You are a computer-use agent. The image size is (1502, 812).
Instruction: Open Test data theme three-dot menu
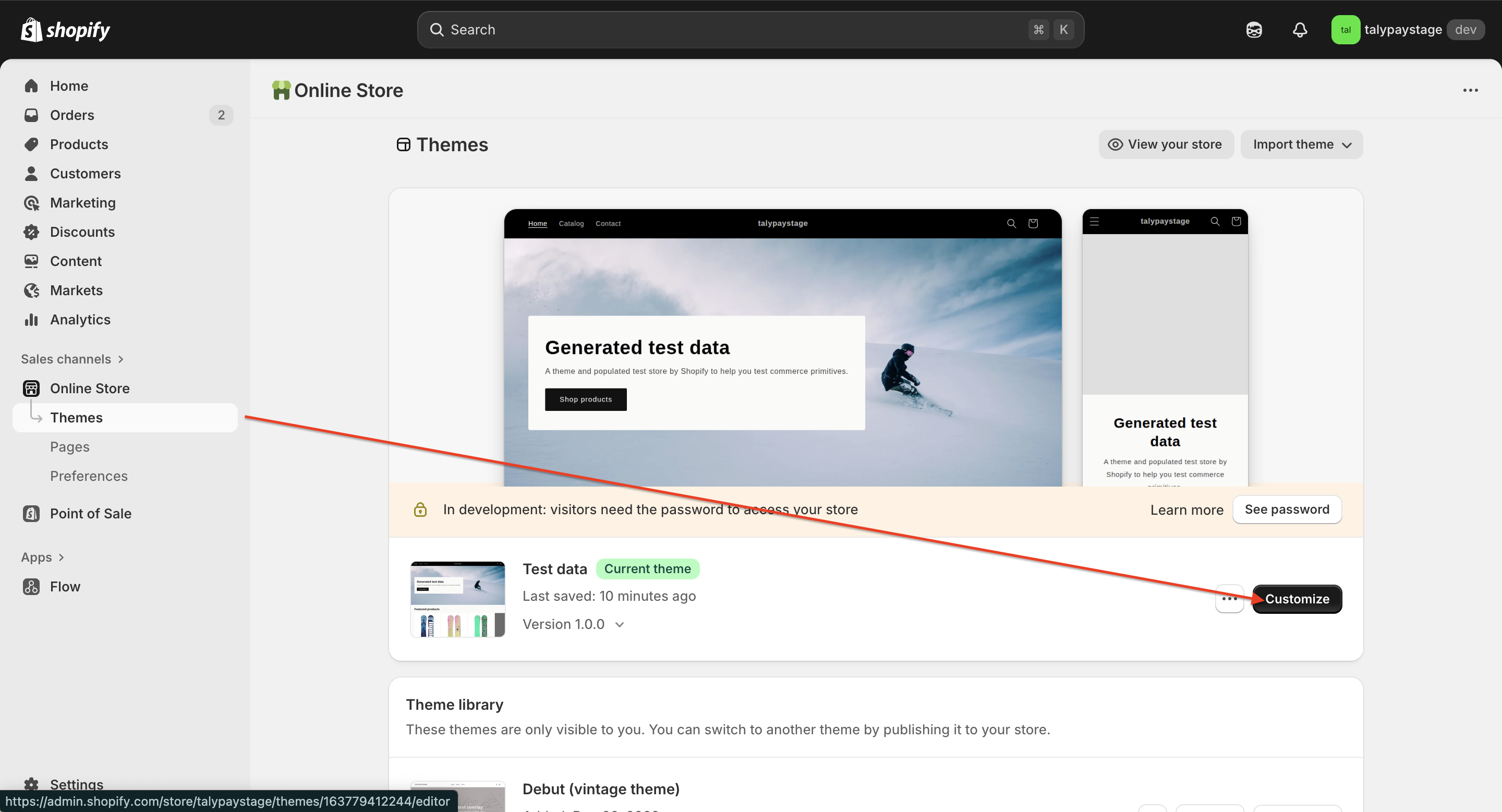(x=1229, y=599)
